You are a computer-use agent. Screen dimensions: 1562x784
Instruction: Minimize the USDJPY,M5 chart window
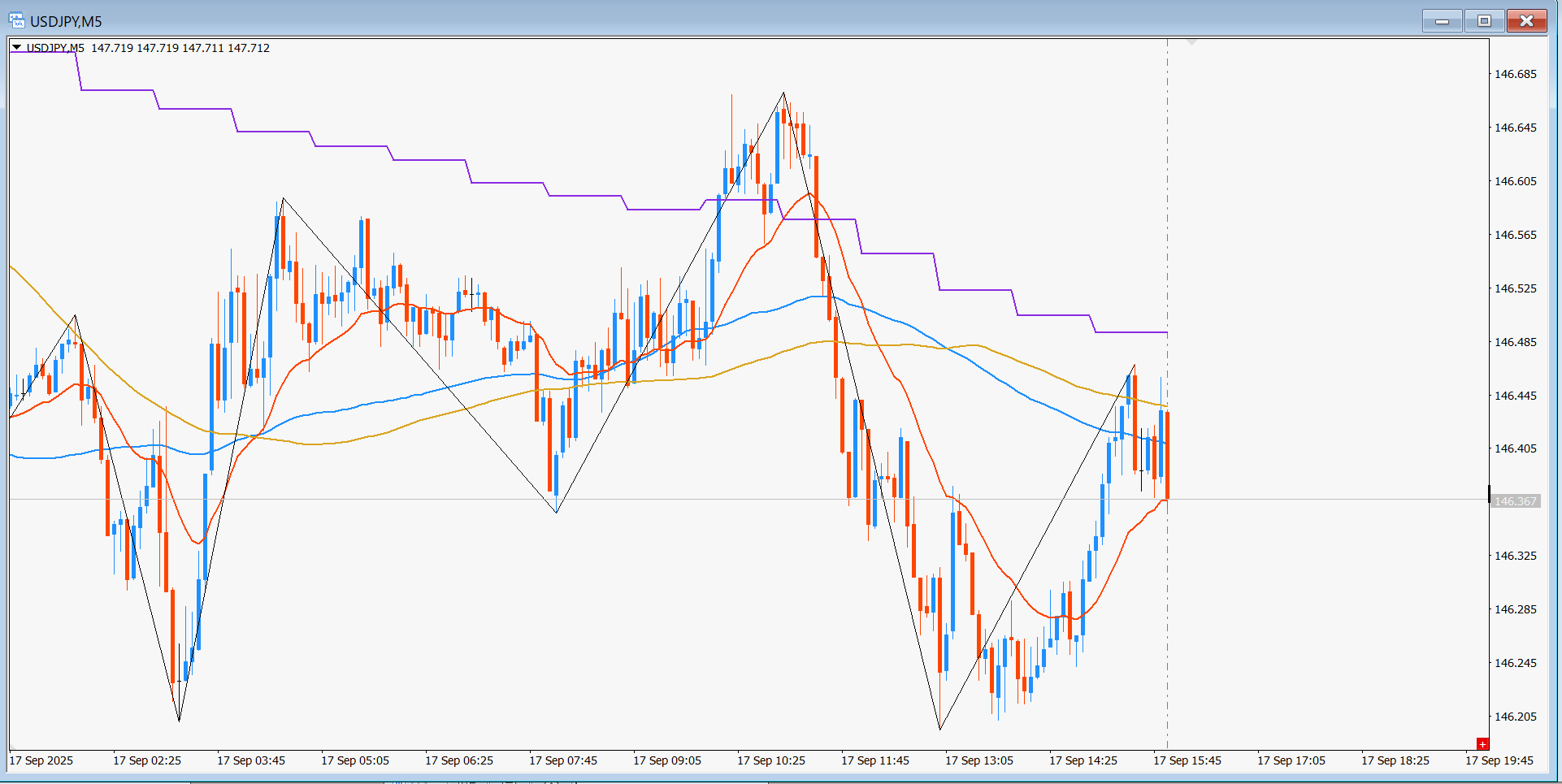point(1443,20)
